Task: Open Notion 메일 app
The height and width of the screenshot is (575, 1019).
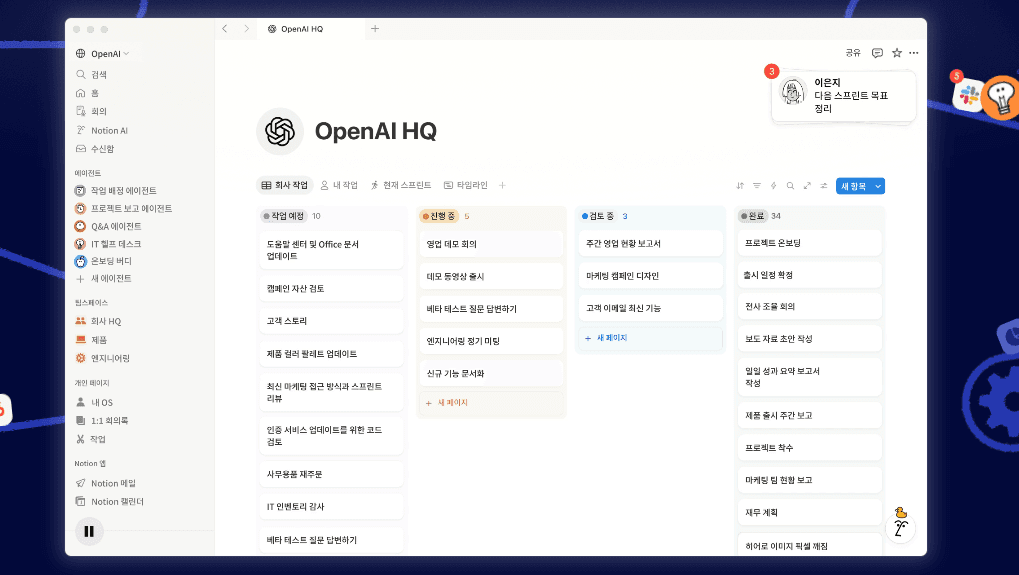Action: click(106, 483)
